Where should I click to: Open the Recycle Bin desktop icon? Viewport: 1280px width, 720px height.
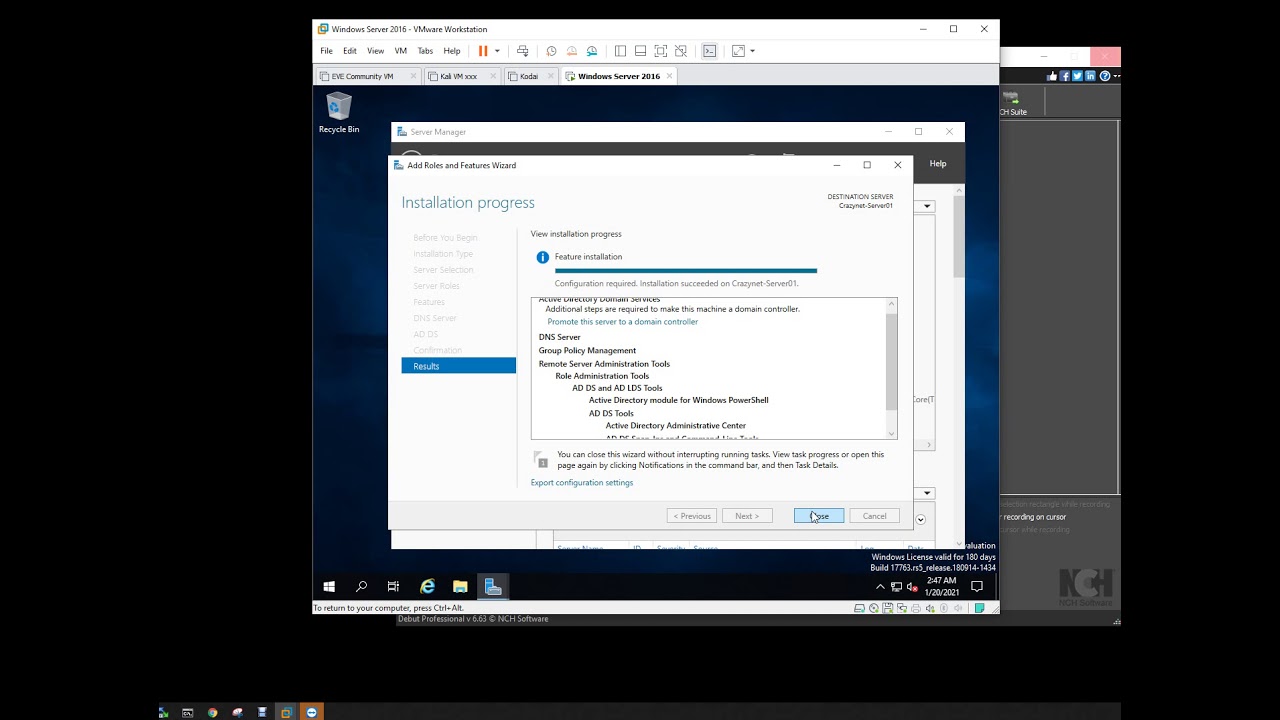coord(339,113)
